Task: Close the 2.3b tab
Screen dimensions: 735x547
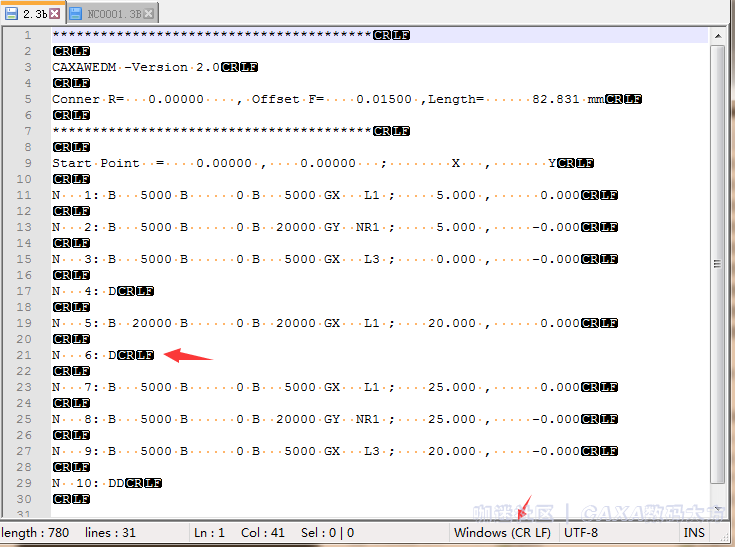Action: click(55, 14)
